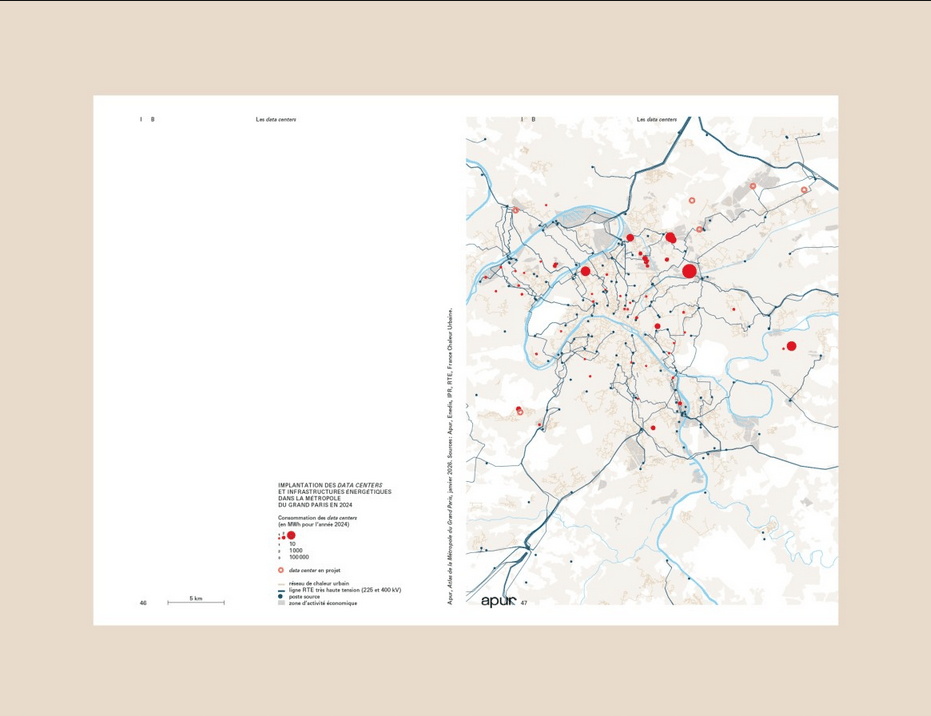
Task: Click the largest red data center circle on map
Action: click(689, 271)
